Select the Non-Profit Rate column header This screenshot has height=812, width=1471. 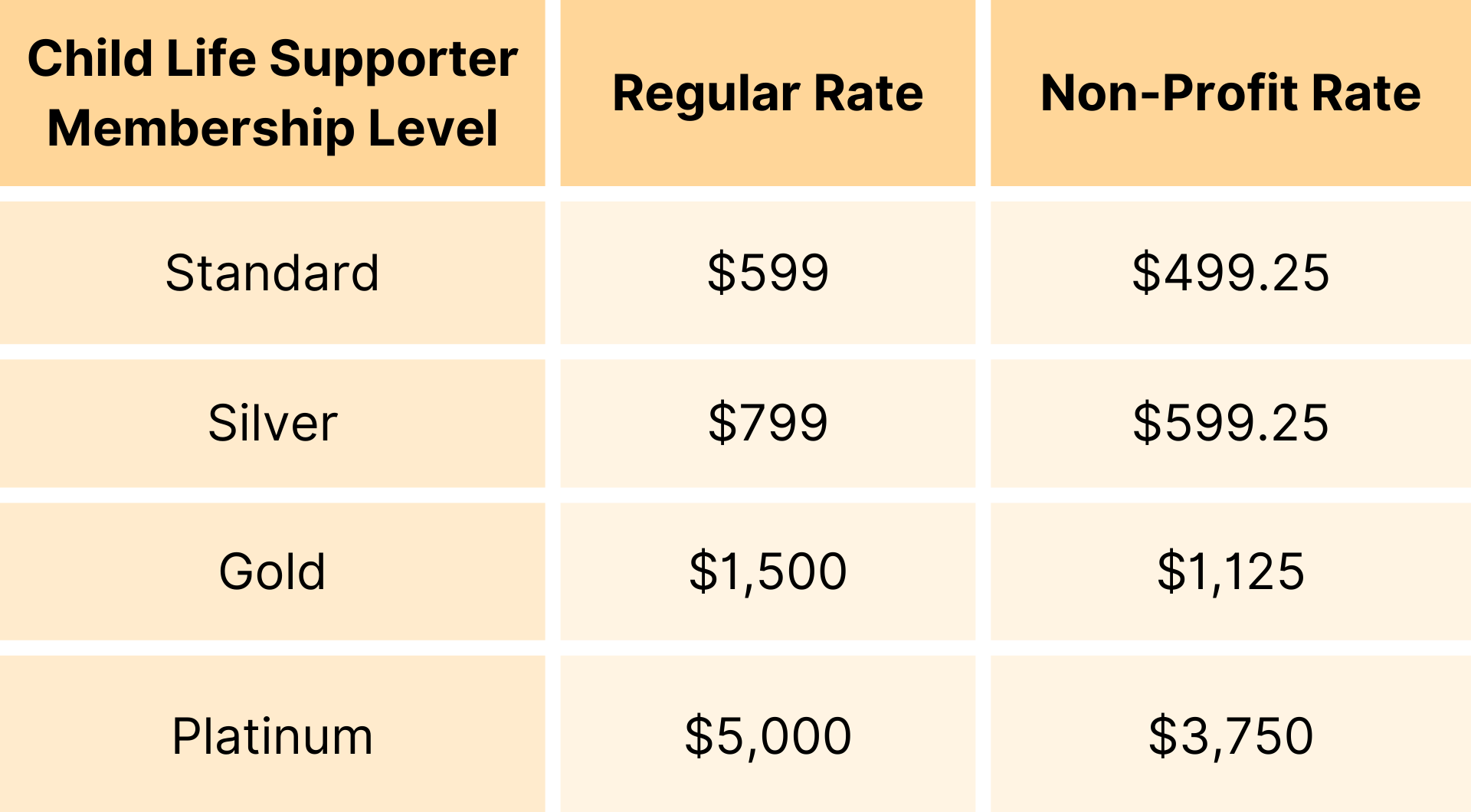click(x=1230, y=93)
